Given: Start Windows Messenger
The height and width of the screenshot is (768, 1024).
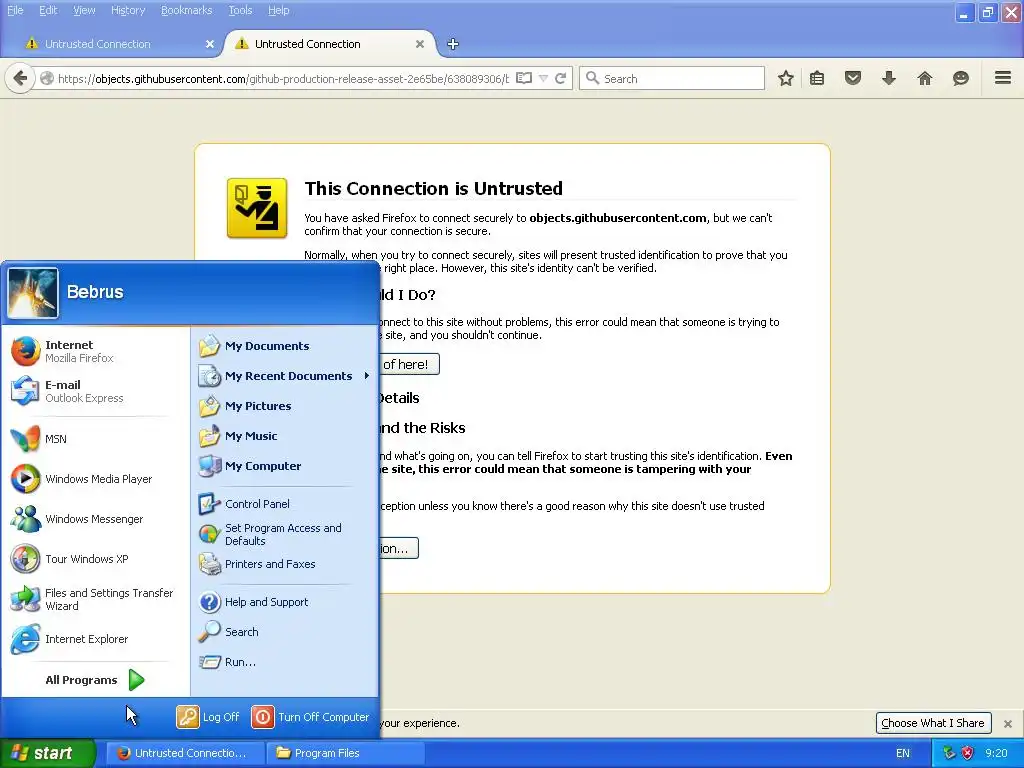Looking at the screenshot, I should point(95,519).
